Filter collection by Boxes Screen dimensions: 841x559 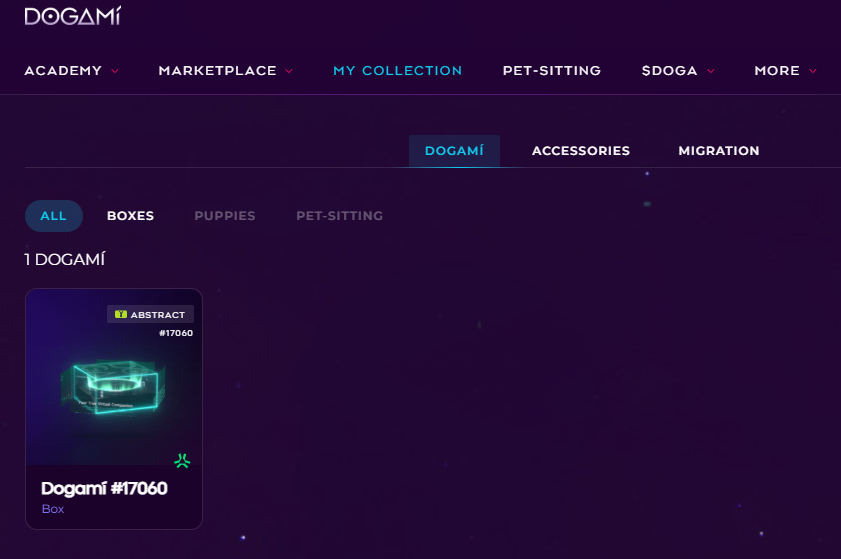coord(130,216)
